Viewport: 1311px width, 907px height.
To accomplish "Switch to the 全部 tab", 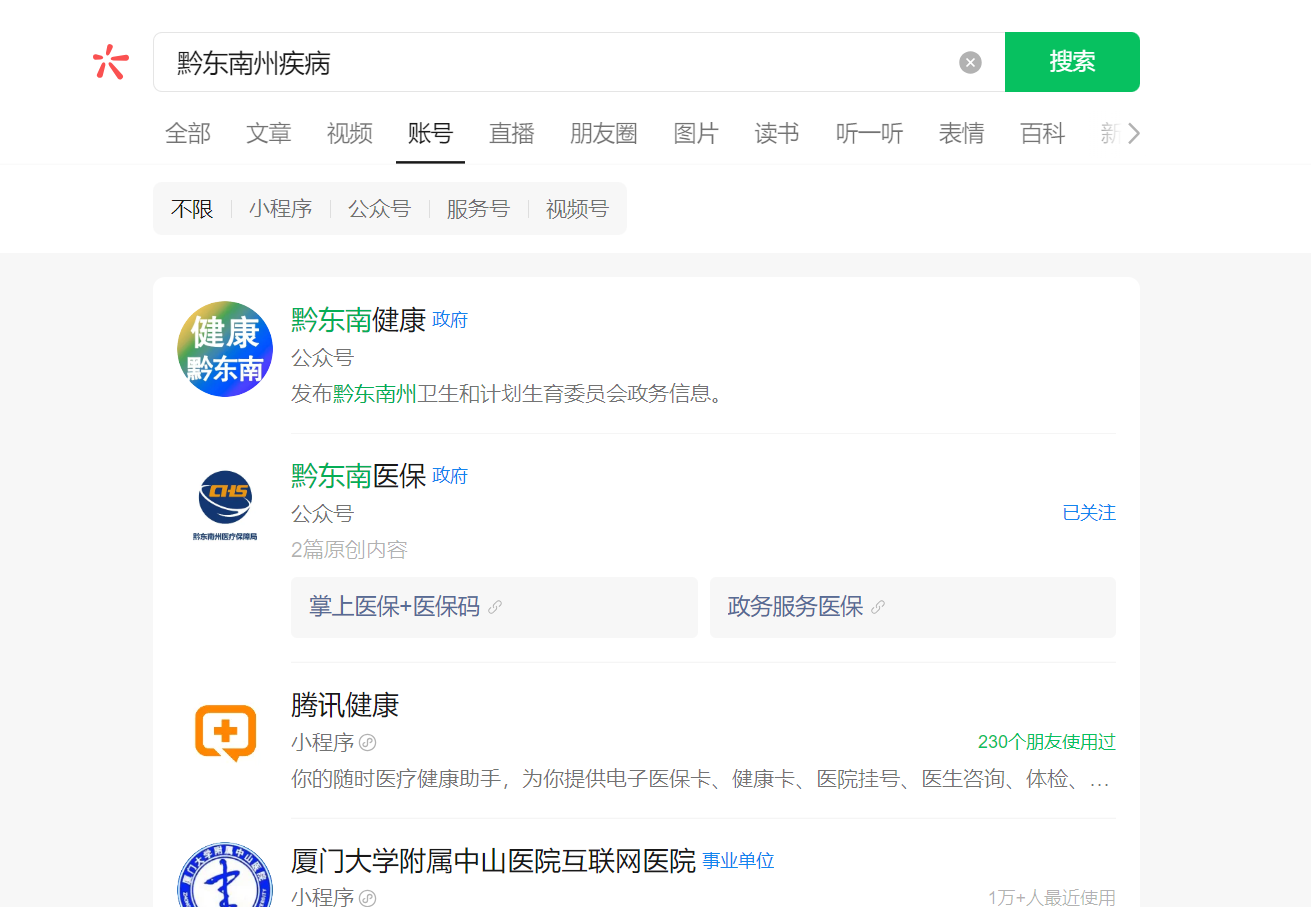I will (x=188, y=134).
